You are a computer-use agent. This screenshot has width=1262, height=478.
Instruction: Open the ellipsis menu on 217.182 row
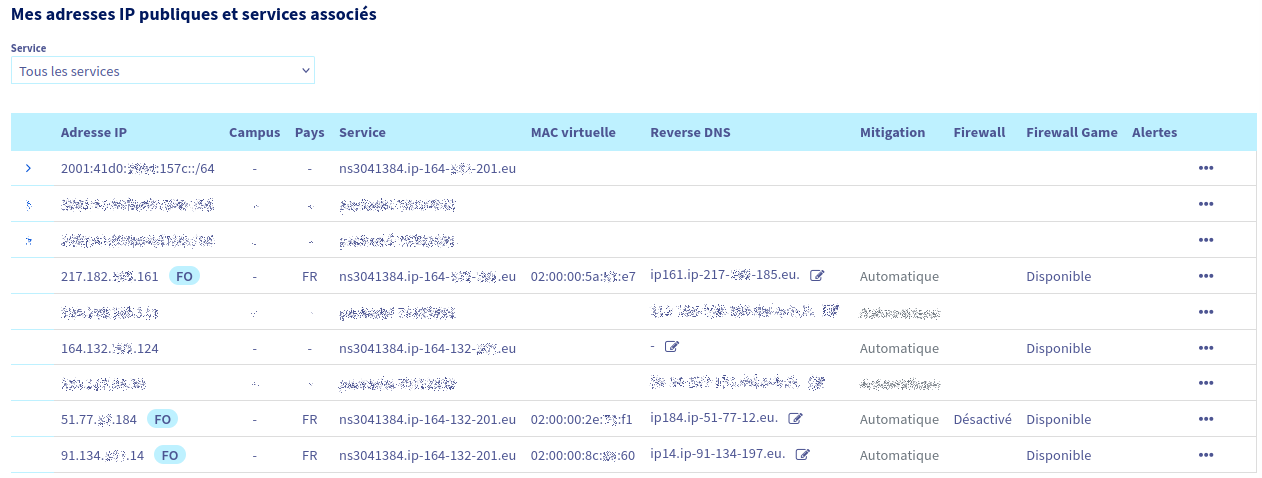click(1205, 276)
